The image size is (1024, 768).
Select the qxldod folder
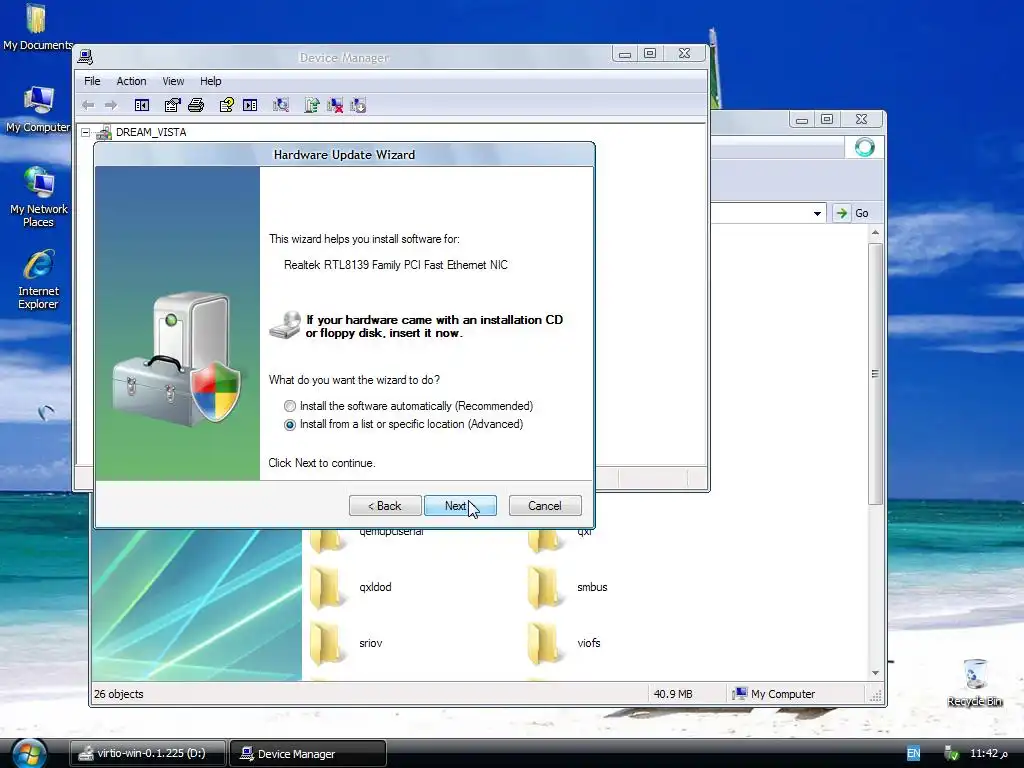coord(351,587)
